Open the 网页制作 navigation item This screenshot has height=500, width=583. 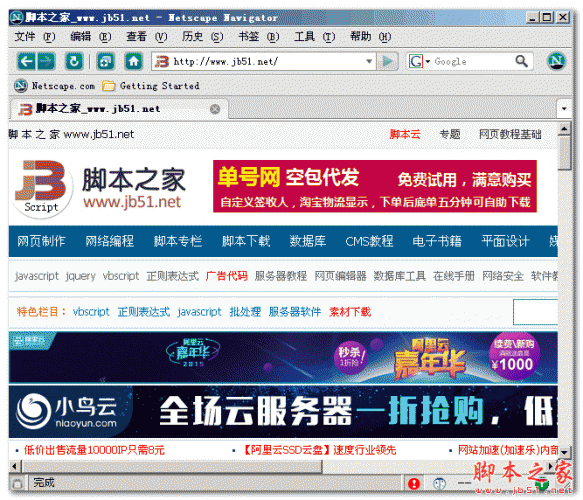tap(41, 241)
